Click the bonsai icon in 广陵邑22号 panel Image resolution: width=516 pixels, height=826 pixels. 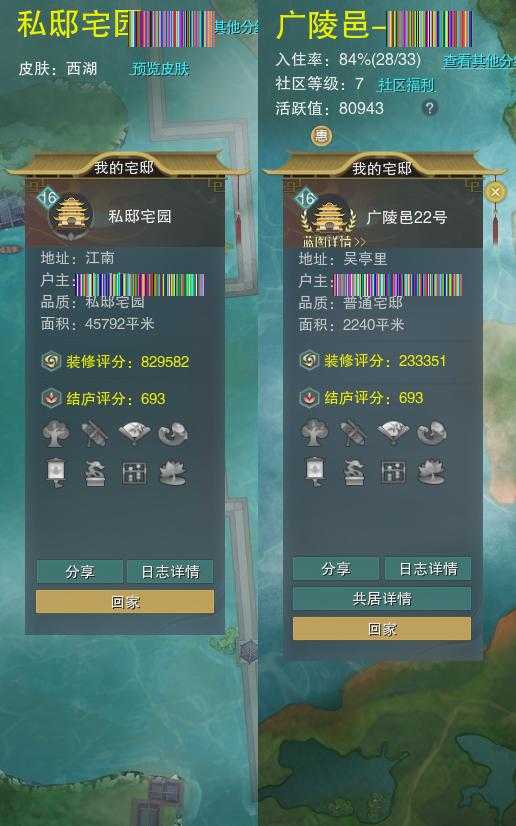tap(354, 471)
